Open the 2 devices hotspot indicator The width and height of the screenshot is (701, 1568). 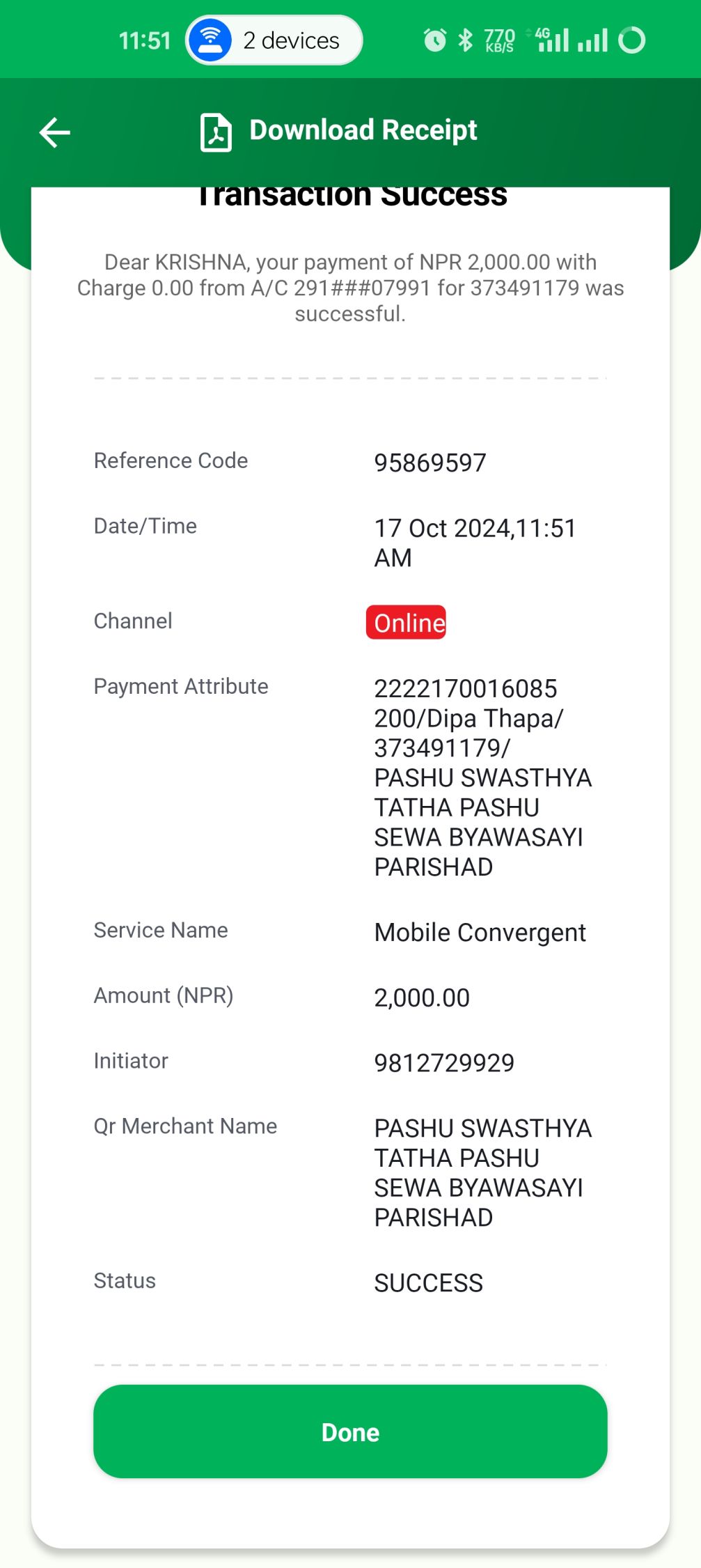274,40
